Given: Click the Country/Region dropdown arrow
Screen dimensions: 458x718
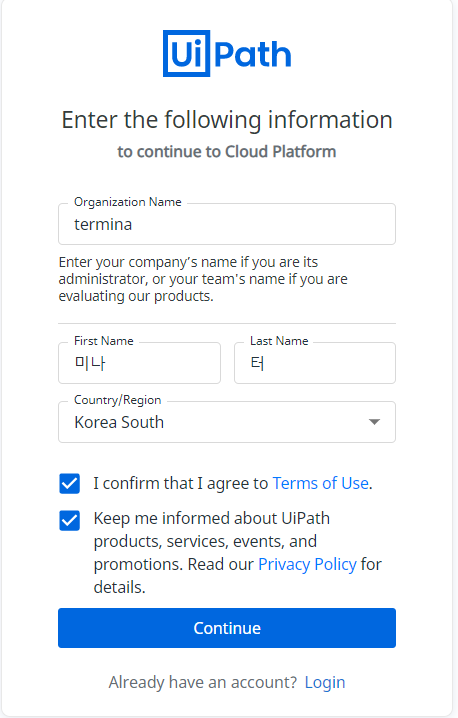Looking at the screenshot, I should coord(374,422).
